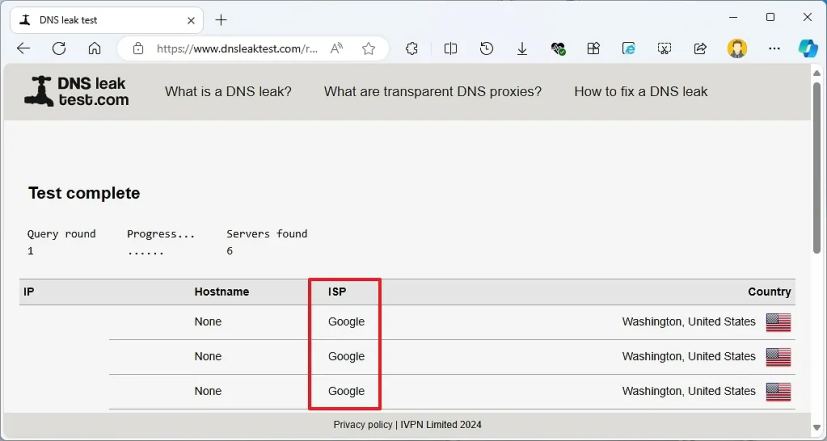Click the scrollbar down arrow
The width and height of the screenshot is (827, 441).
pos(816,430)
